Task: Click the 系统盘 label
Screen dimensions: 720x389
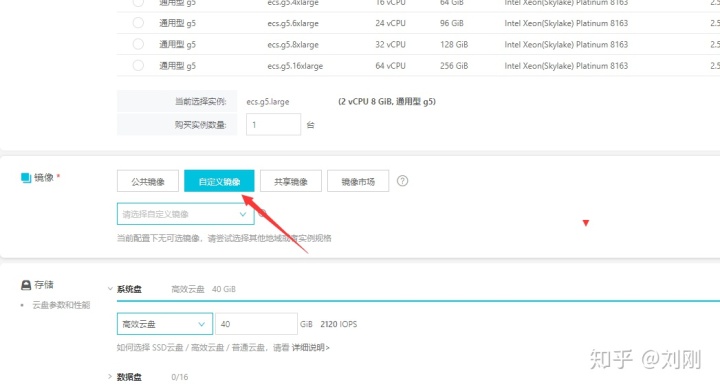Action: click(x=129, y=289)
